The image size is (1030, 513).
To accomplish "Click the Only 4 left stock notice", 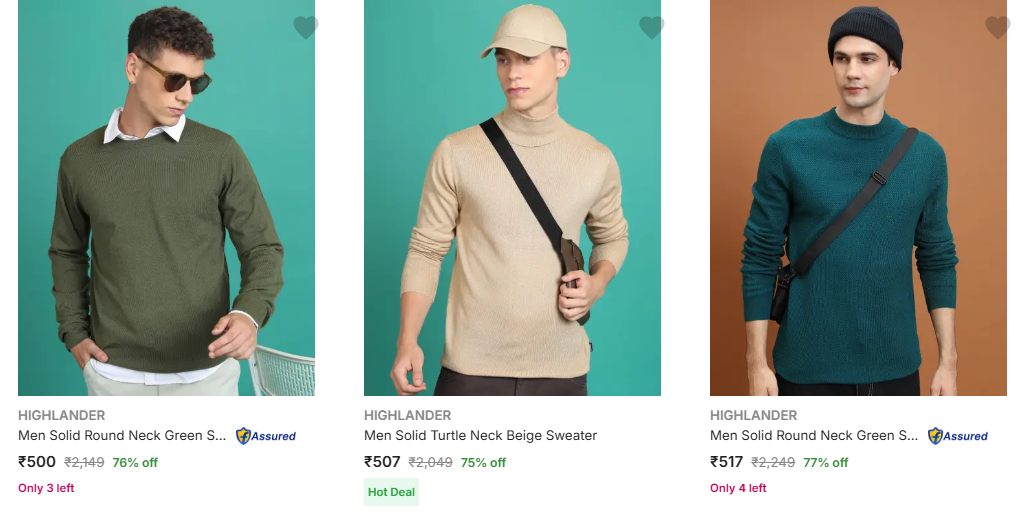I will [x=738, y=488].
